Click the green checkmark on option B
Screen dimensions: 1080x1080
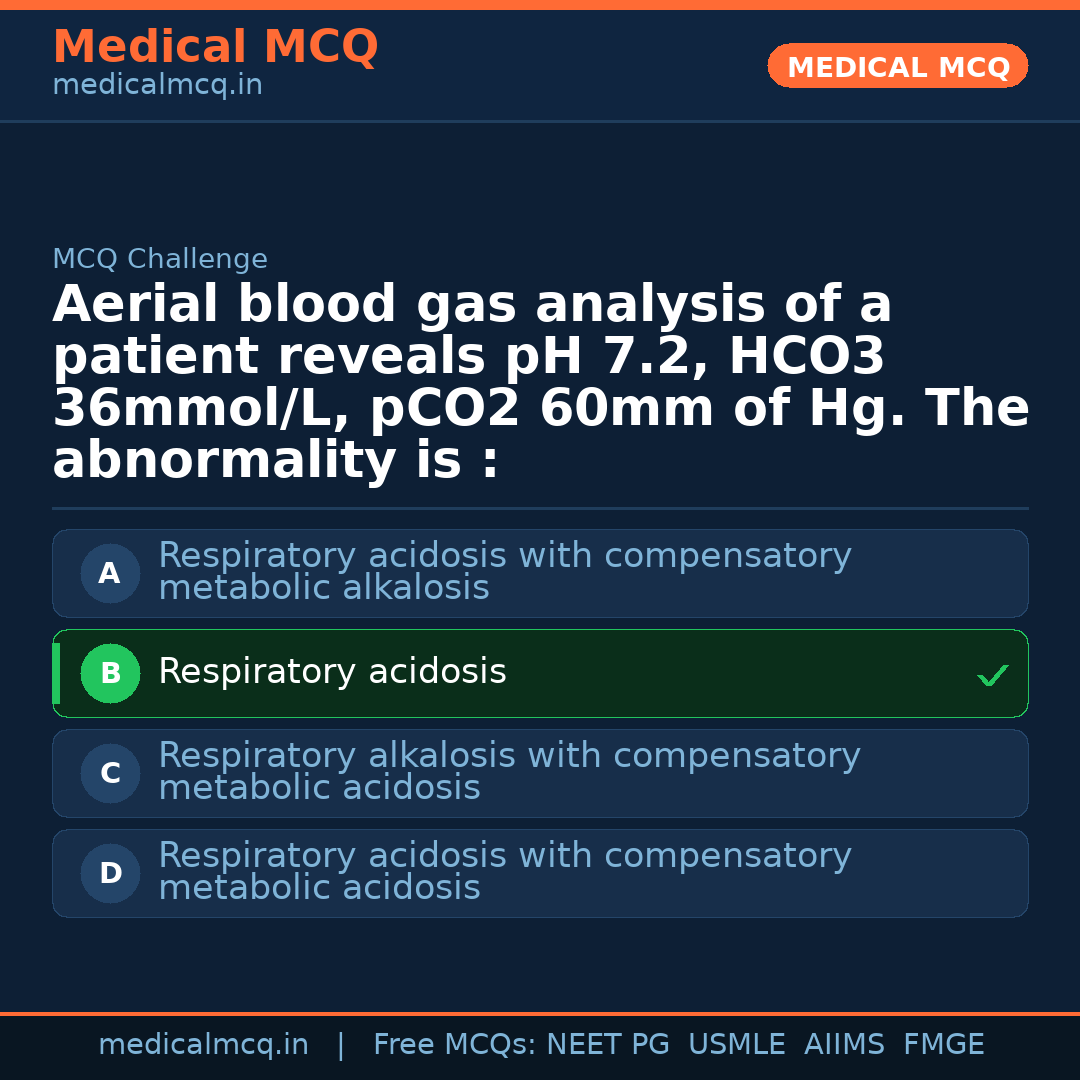click(x=992, y=676)
